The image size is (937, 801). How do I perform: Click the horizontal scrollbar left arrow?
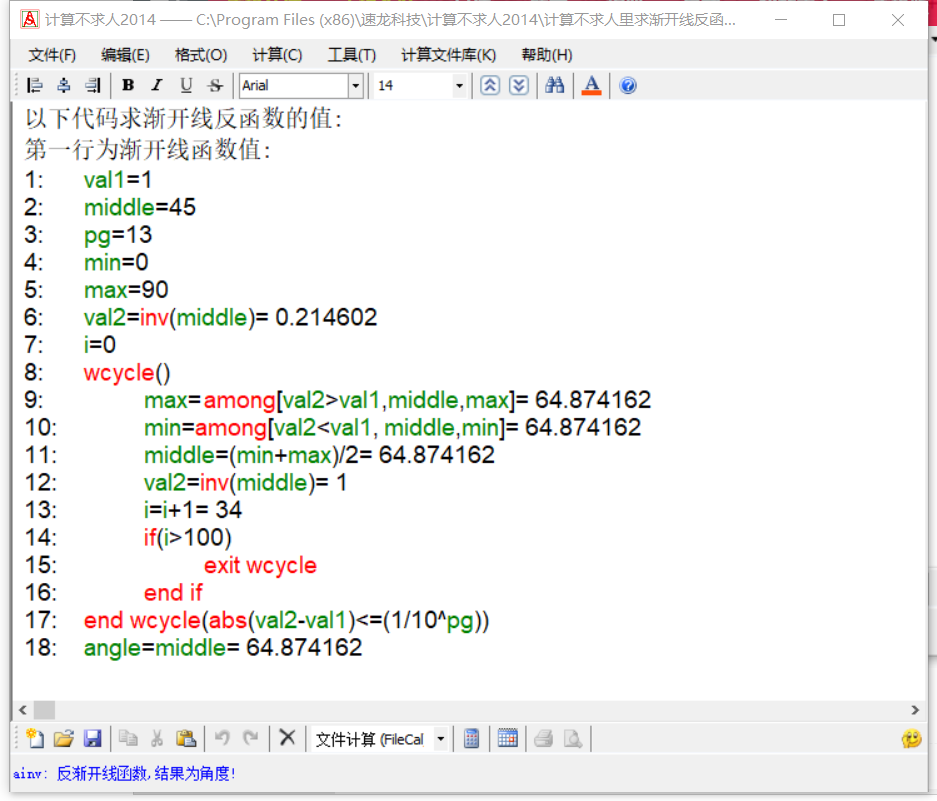tap(23, 710)
